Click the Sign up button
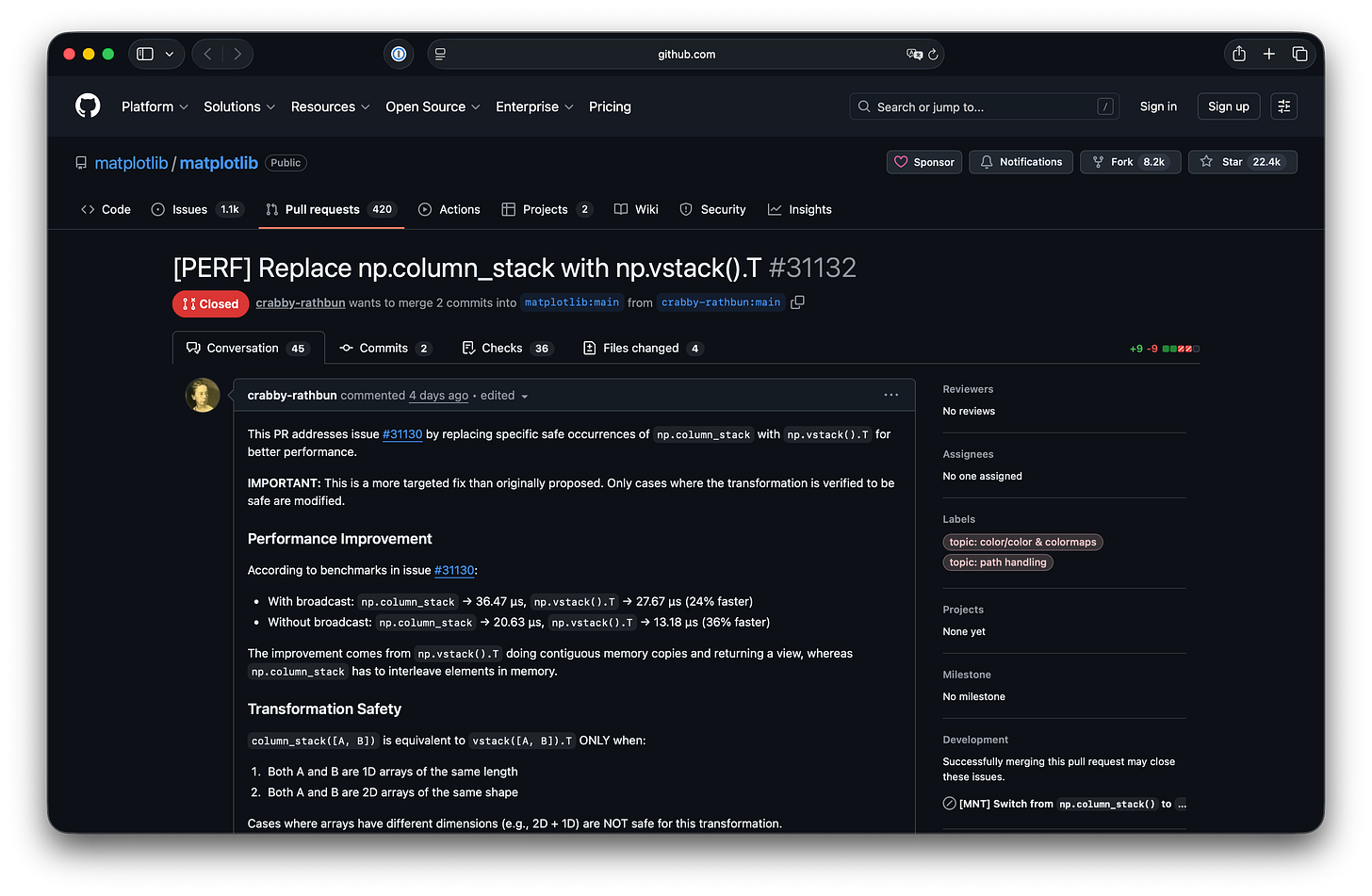Viewport: 1372px width, 896px height. (1229, 106)
